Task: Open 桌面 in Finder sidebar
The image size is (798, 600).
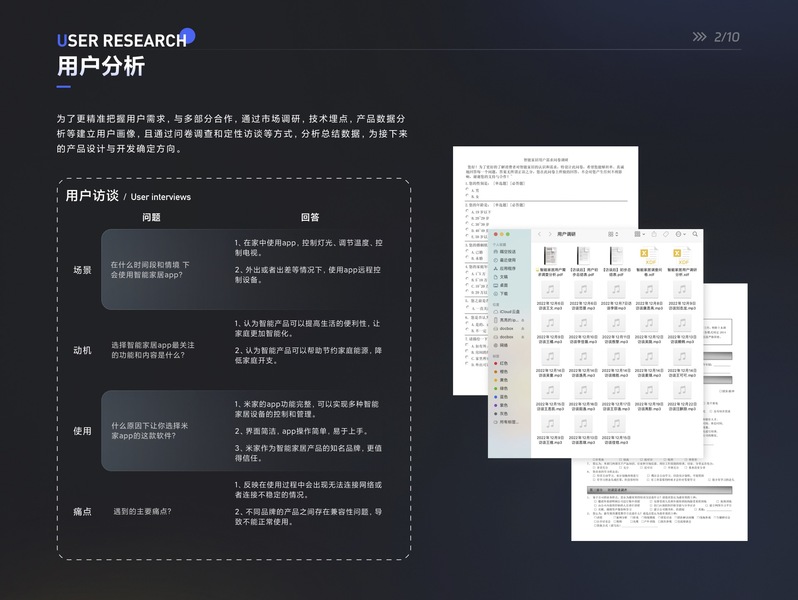Action: [501, 285]
